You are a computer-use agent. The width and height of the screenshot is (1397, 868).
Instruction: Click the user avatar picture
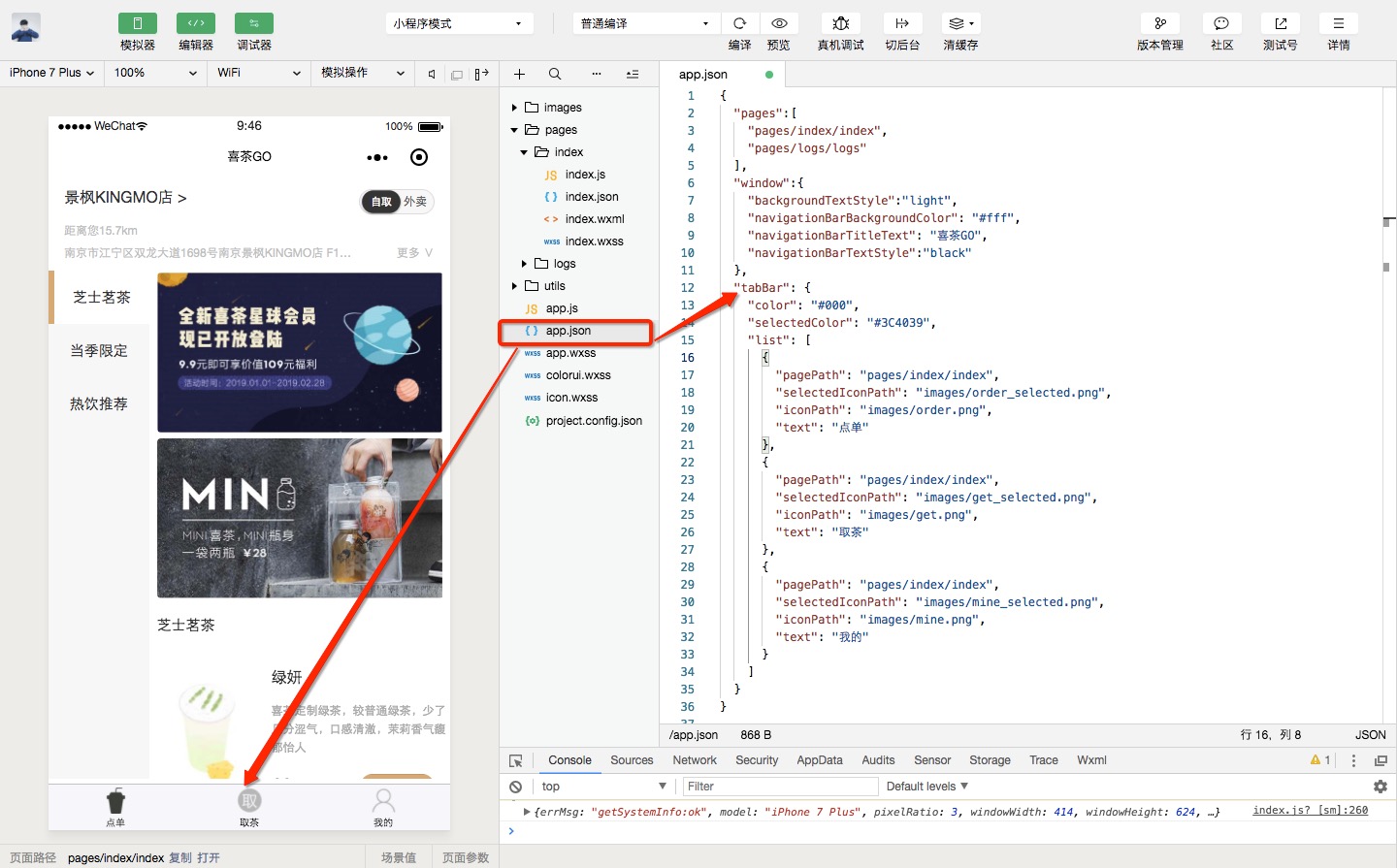25,27
